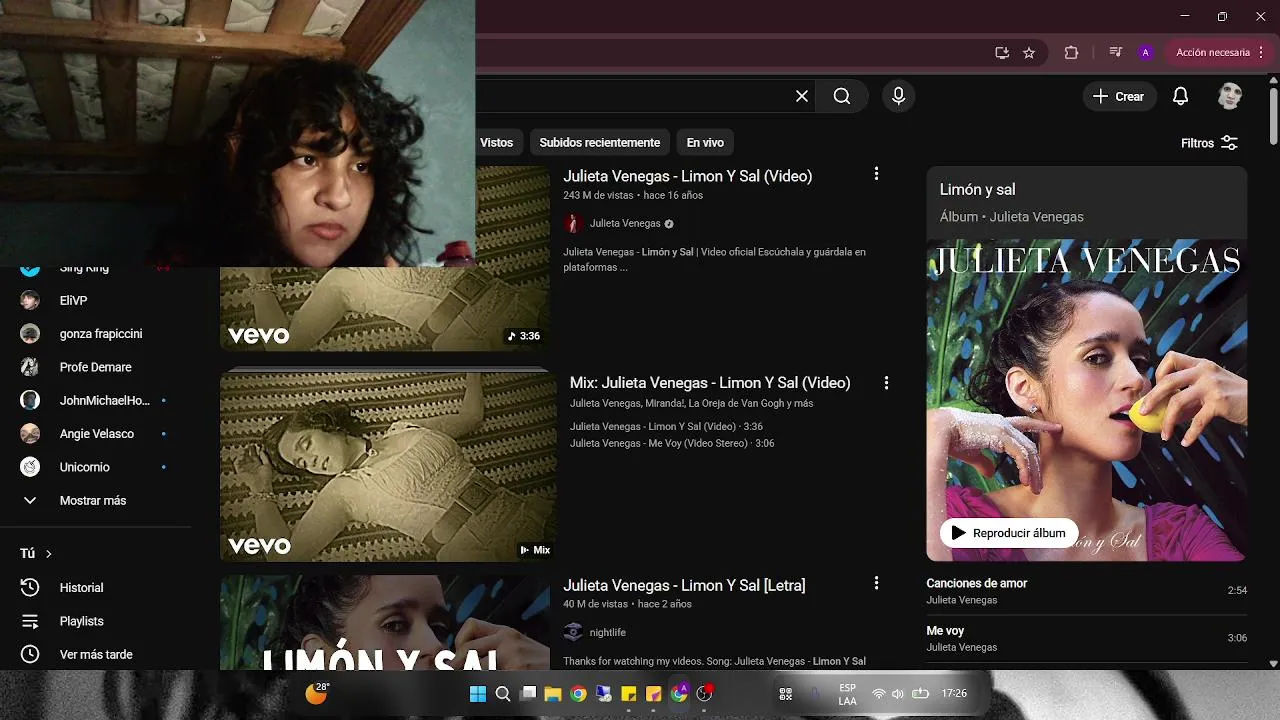Open the Julieta Venegas - Limon Y Sal (Video) title

pyautogui.click(x=687, y=176)
